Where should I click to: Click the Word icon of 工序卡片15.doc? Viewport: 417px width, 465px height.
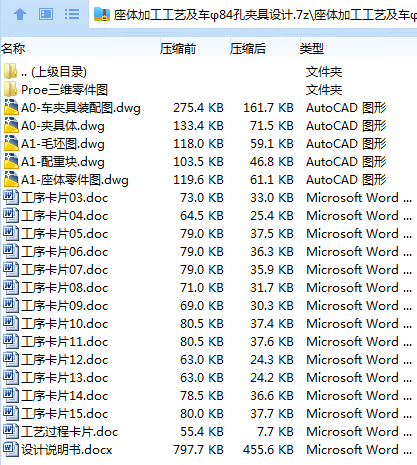tap(11, 413)
